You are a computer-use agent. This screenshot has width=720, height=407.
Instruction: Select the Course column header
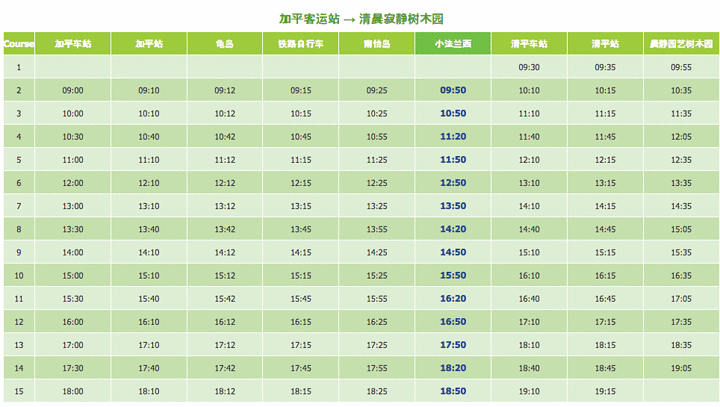click(19, 44)
